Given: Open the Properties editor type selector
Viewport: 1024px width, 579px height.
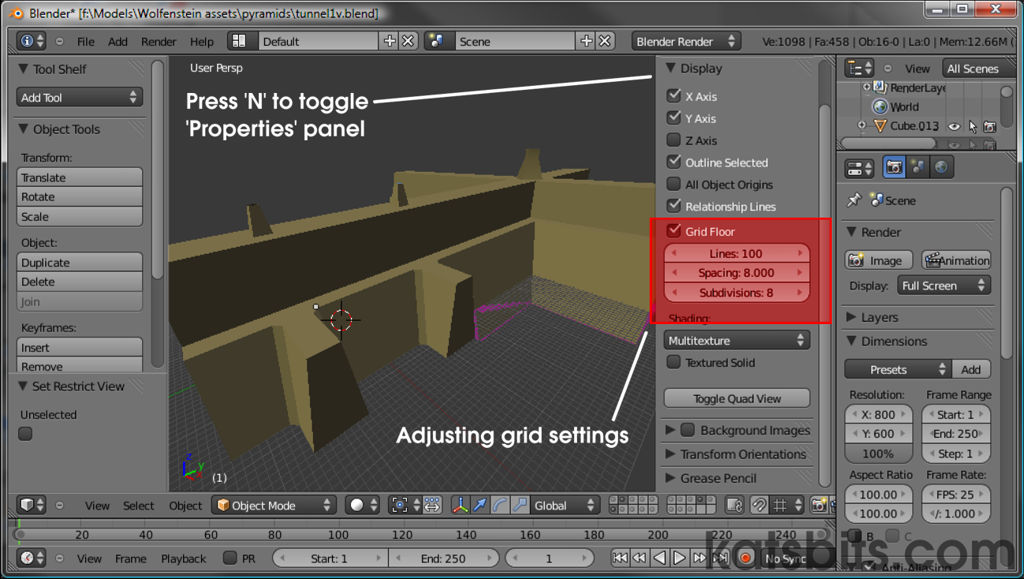Looking at the screenshot, I should click(859, 168).
